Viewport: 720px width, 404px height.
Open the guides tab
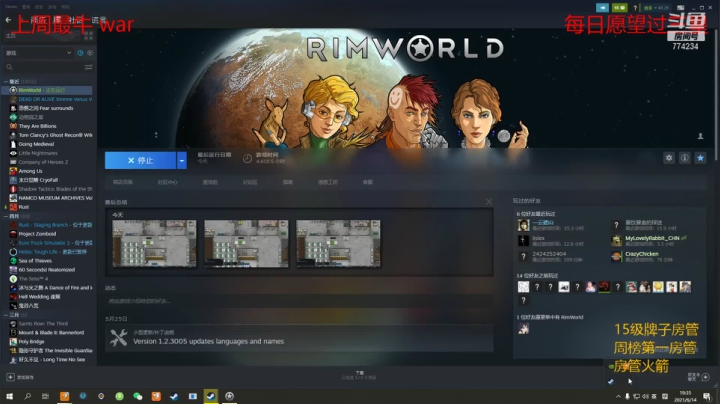[288, 182]
